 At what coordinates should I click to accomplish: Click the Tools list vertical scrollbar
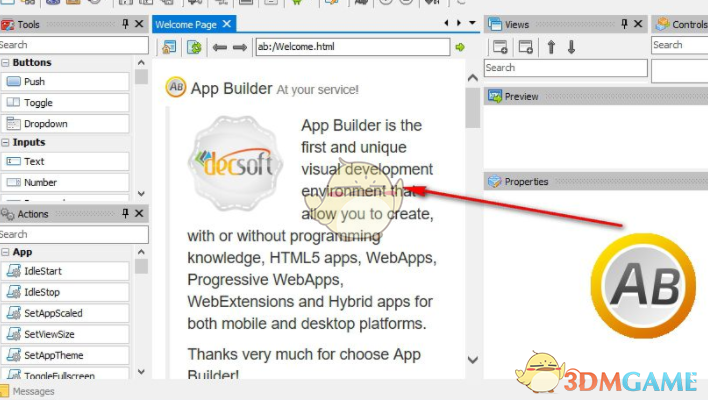tap(141, 130)
